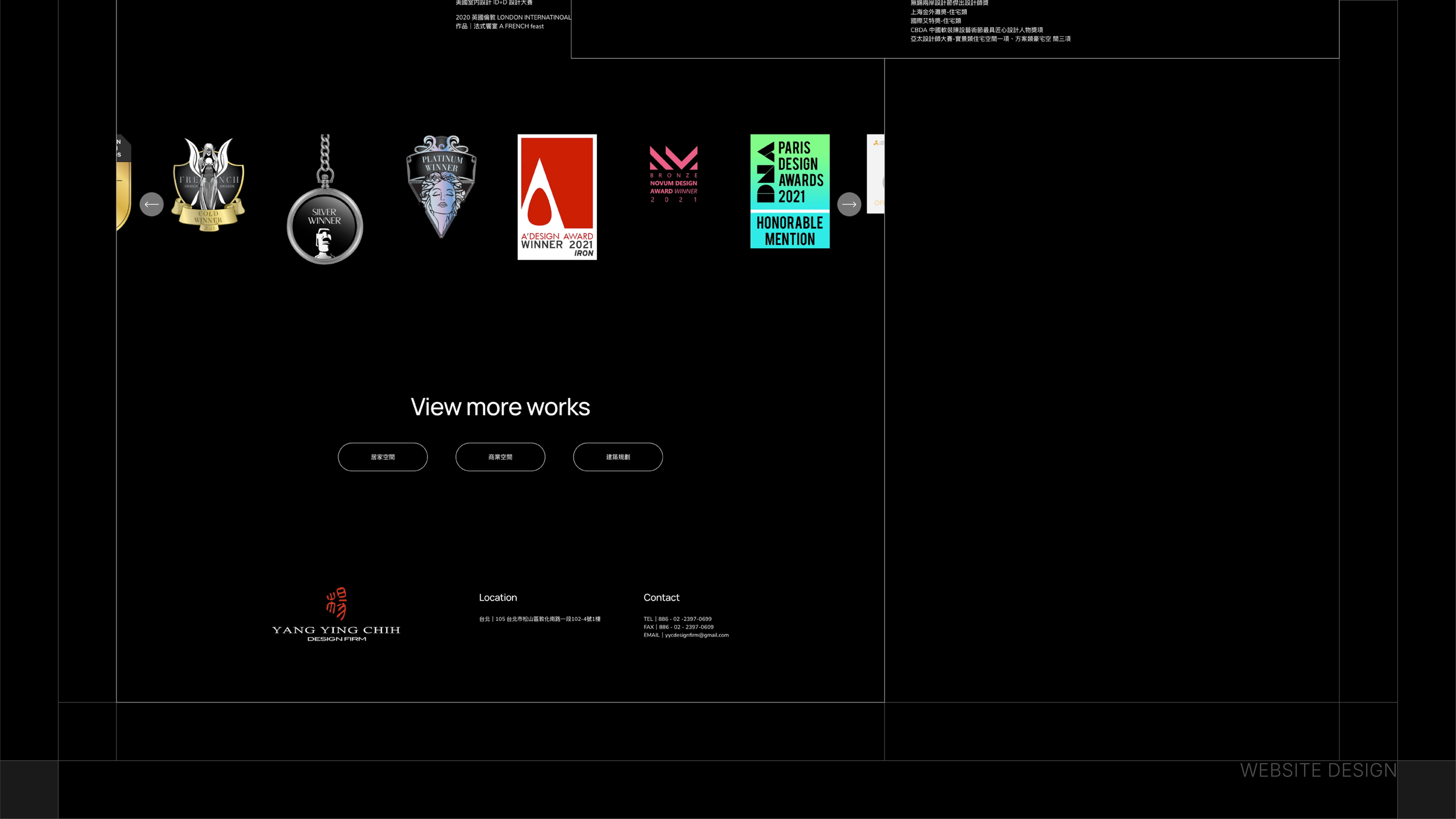
Task: View the 建築規劃 projects
Action: (x=617, y=457)
